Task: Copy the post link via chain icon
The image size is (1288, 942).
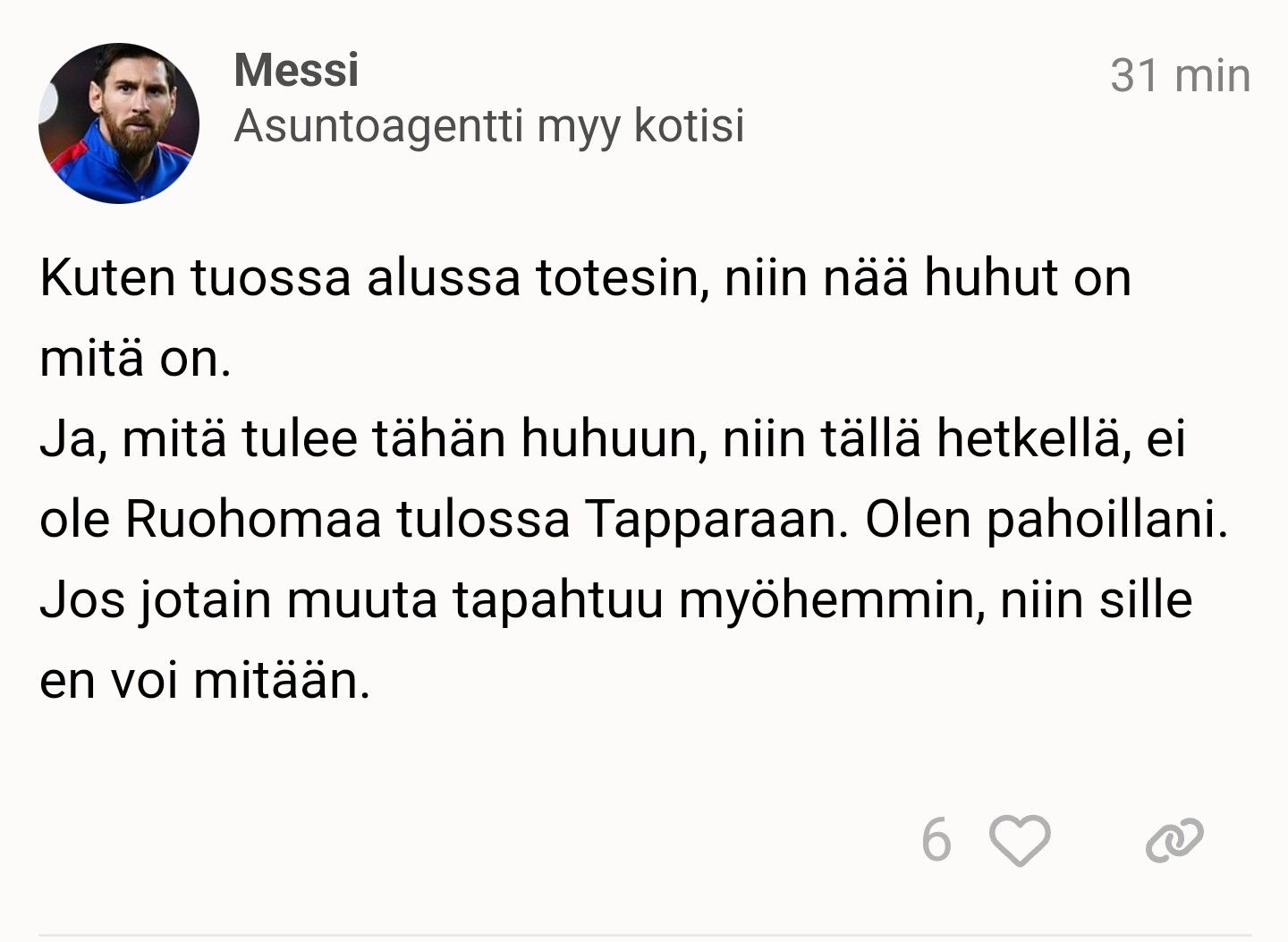Action: coord(1174,841)
